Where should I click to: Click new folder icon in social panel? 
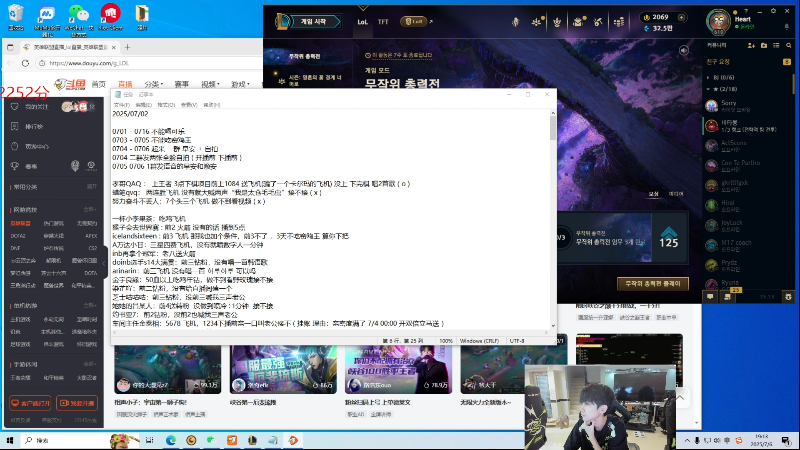[x=764, y=45]
